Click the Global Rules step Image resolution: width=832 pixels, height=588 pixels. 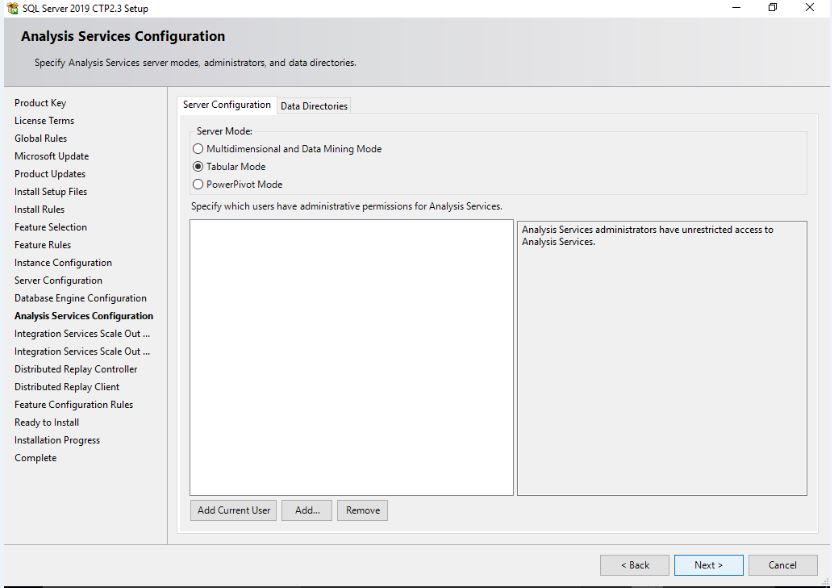click(41, 139)
